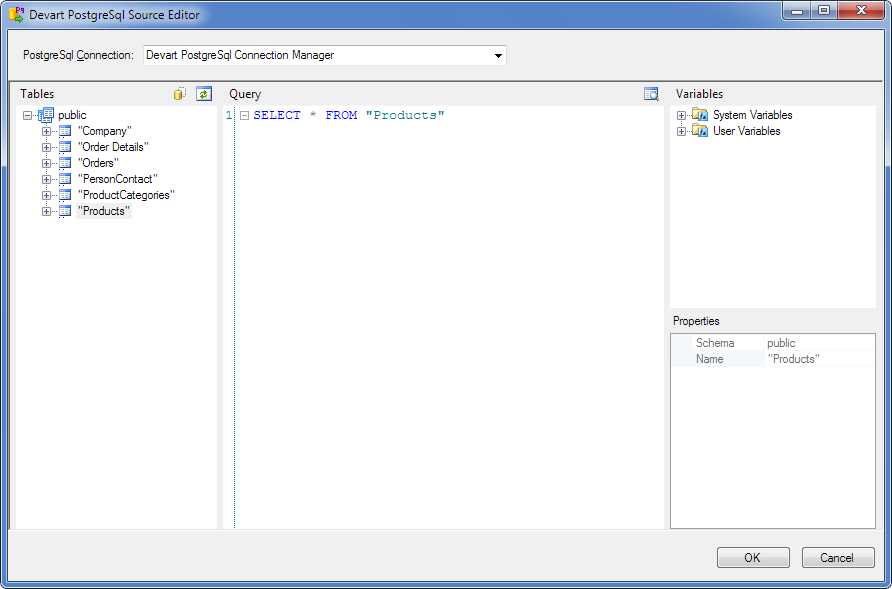The image size is (892, 589).
Task: Open the PostgreSql Connection dropdown
Action: pyautogui.click(x=498, y=56)
